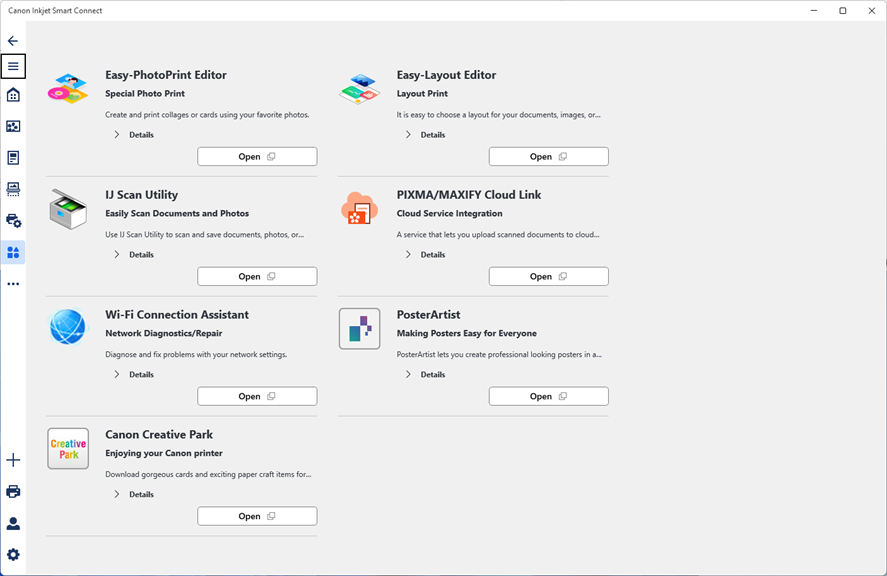This screenshot has width=887, height=576.
Task: Click the 'IJ Scan Utility' title
Action: [141, 195]
